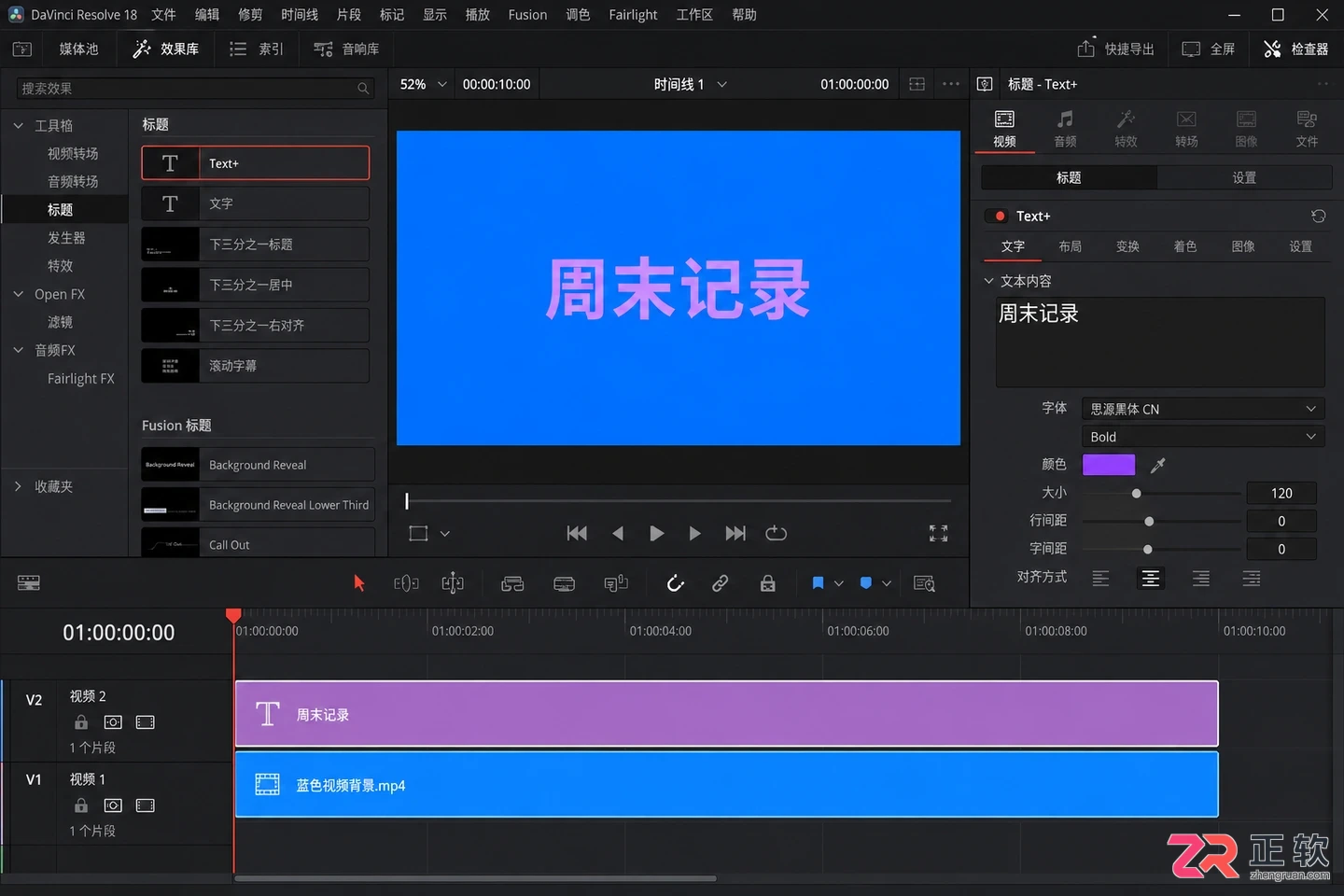This screenshot has width=1344, height=896.
Task: Open the Bold font style dropdown
Action: (x=1203, y=437)
